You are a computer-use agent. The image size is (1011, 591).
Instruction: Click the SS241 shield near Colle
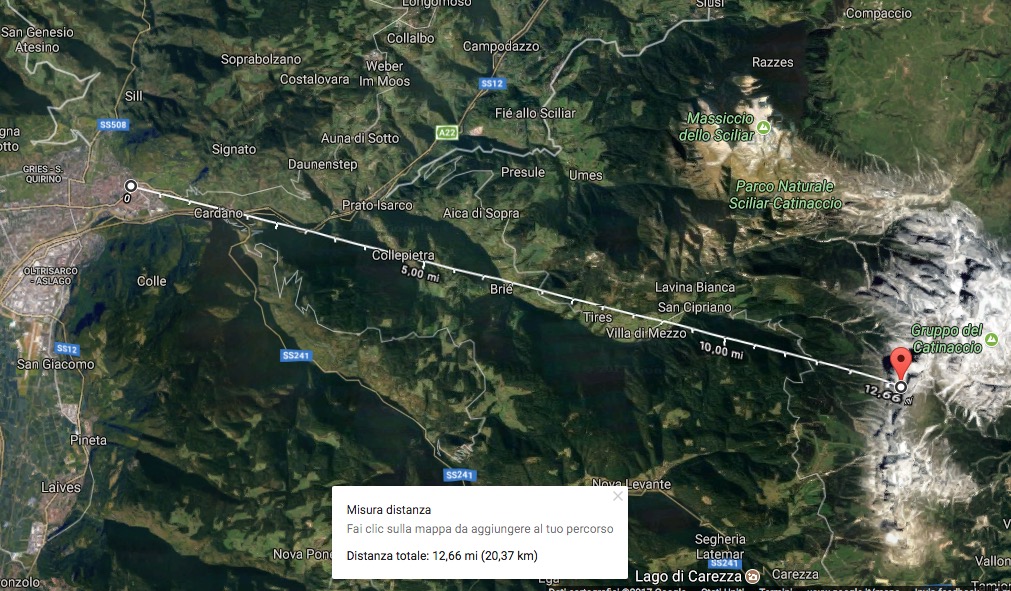point(296,356)
